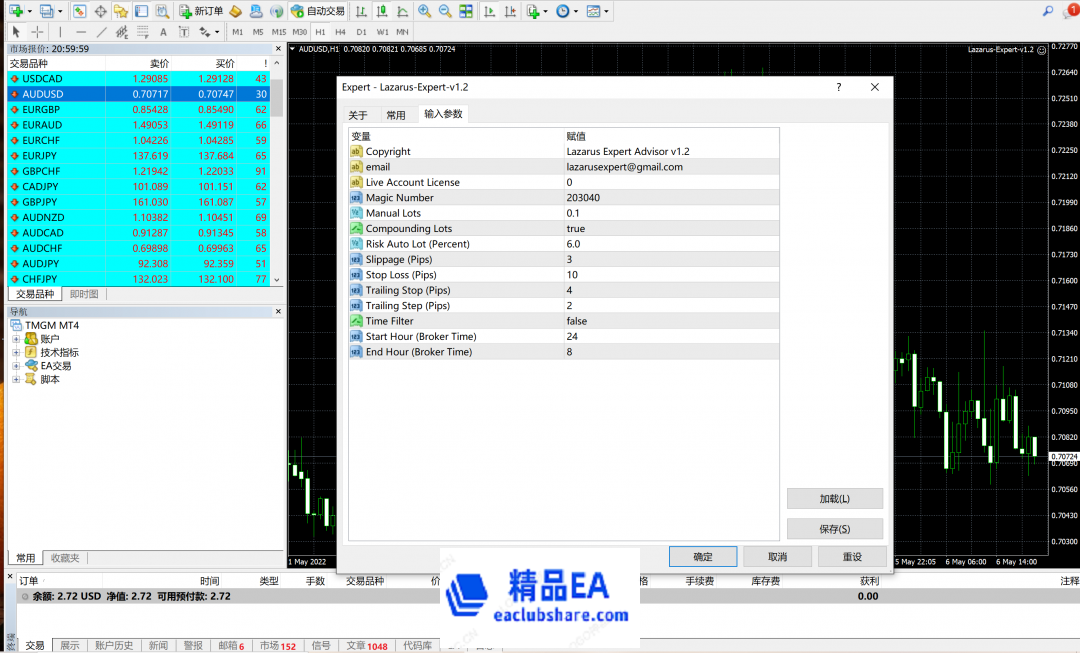
Task: Click the 取消 button
Action: (777, 557)
